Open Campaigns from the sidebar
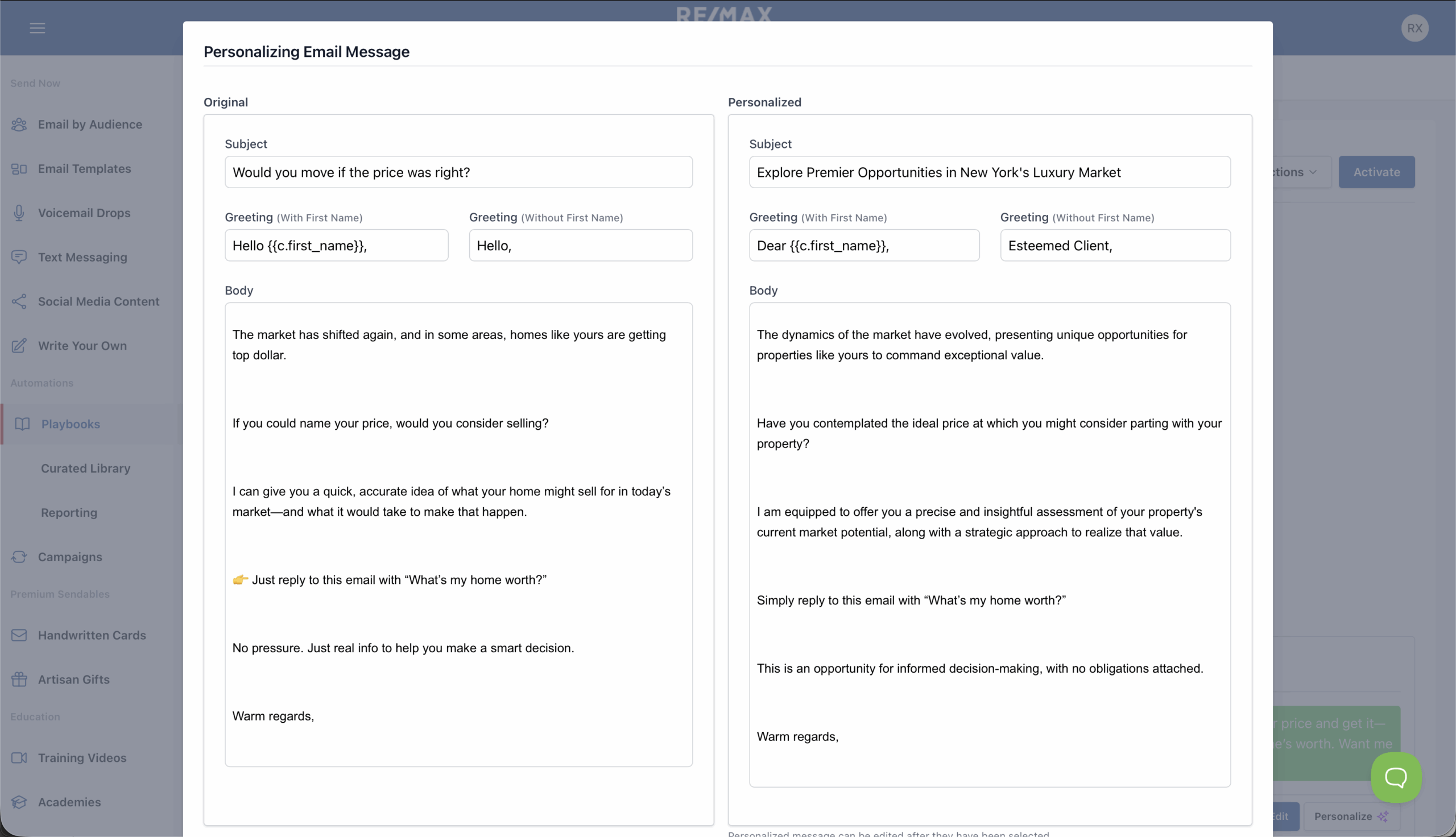Viewport: 1456px width, 837px height. click(69, 557)
